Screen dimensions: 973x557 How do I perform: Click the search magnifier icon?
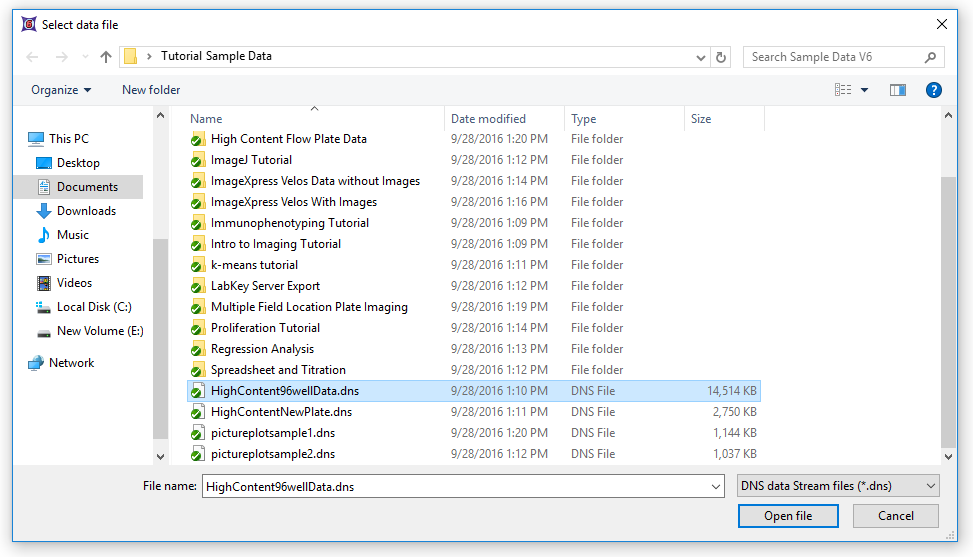coord(930,57)
